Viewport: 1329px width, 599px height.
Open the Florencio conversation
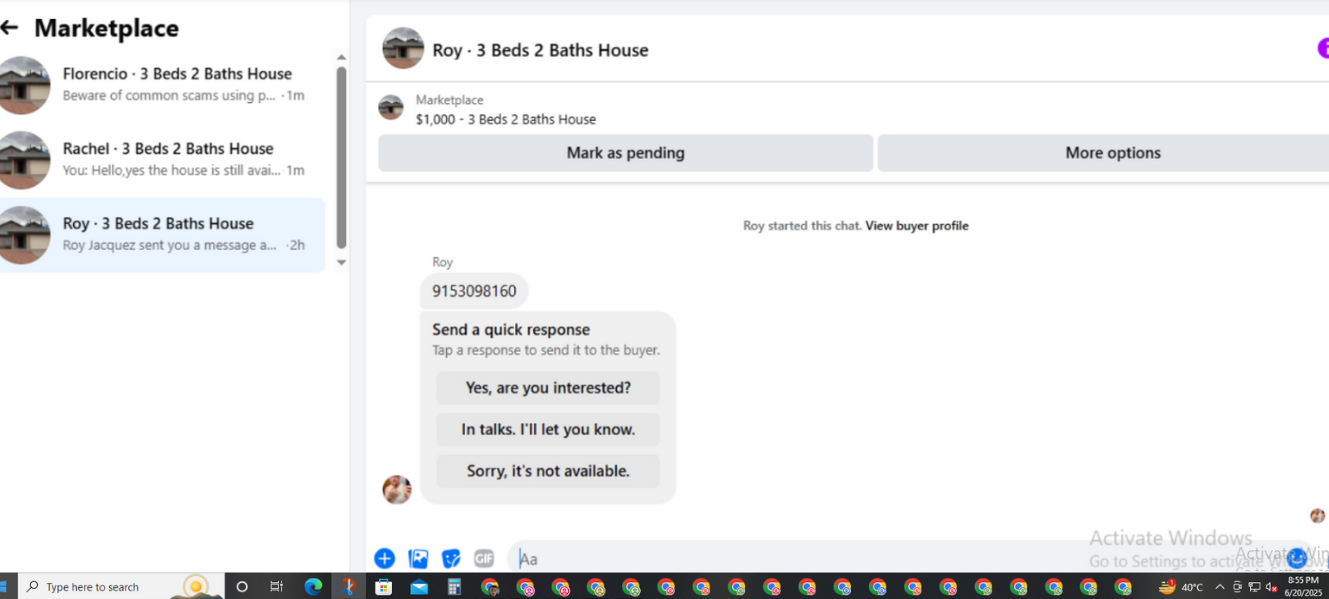click(162, 85)
